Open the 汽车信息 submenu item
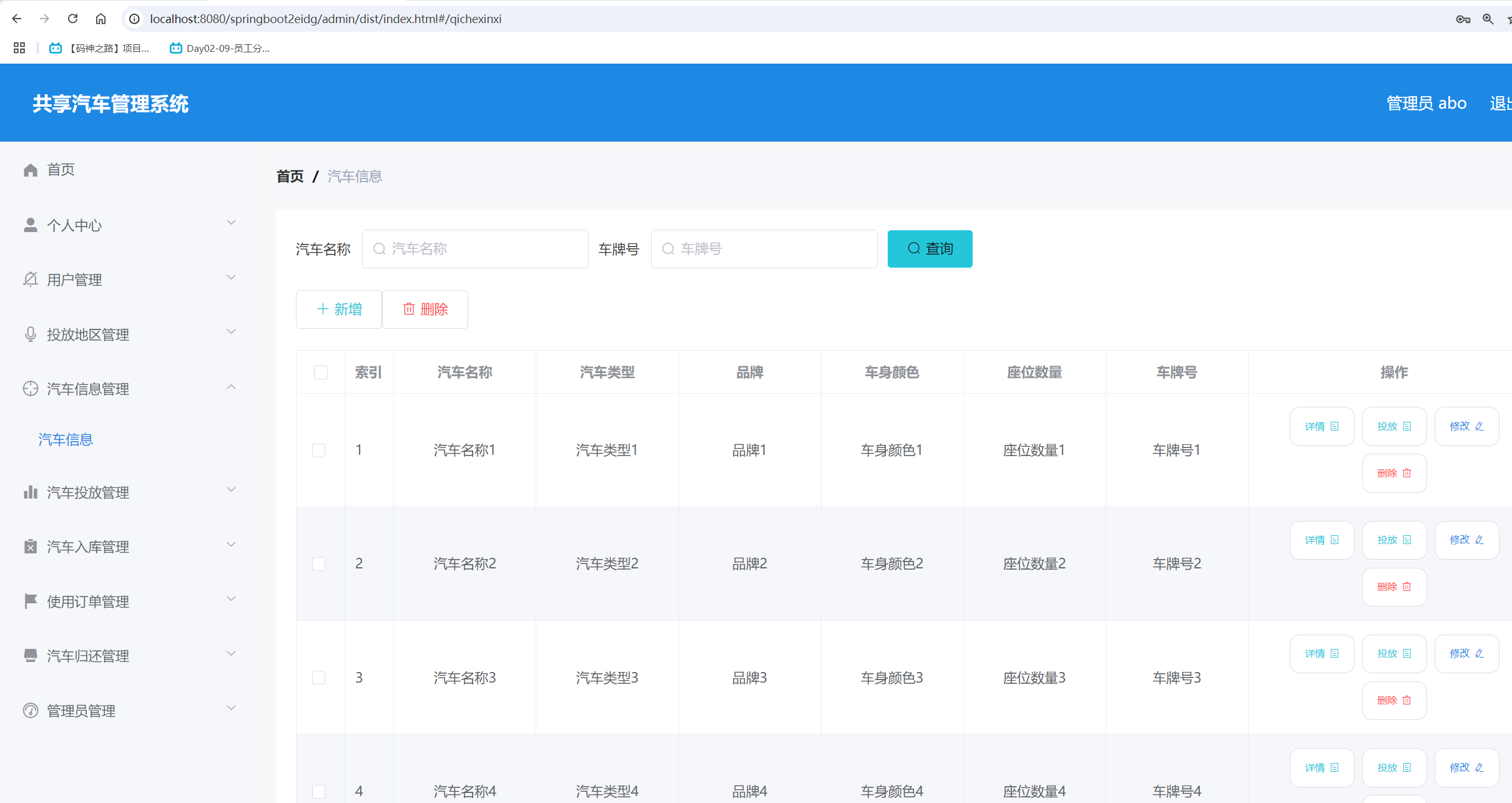The height and width of the screenshot is (803, 1512). tap(66, 440)
